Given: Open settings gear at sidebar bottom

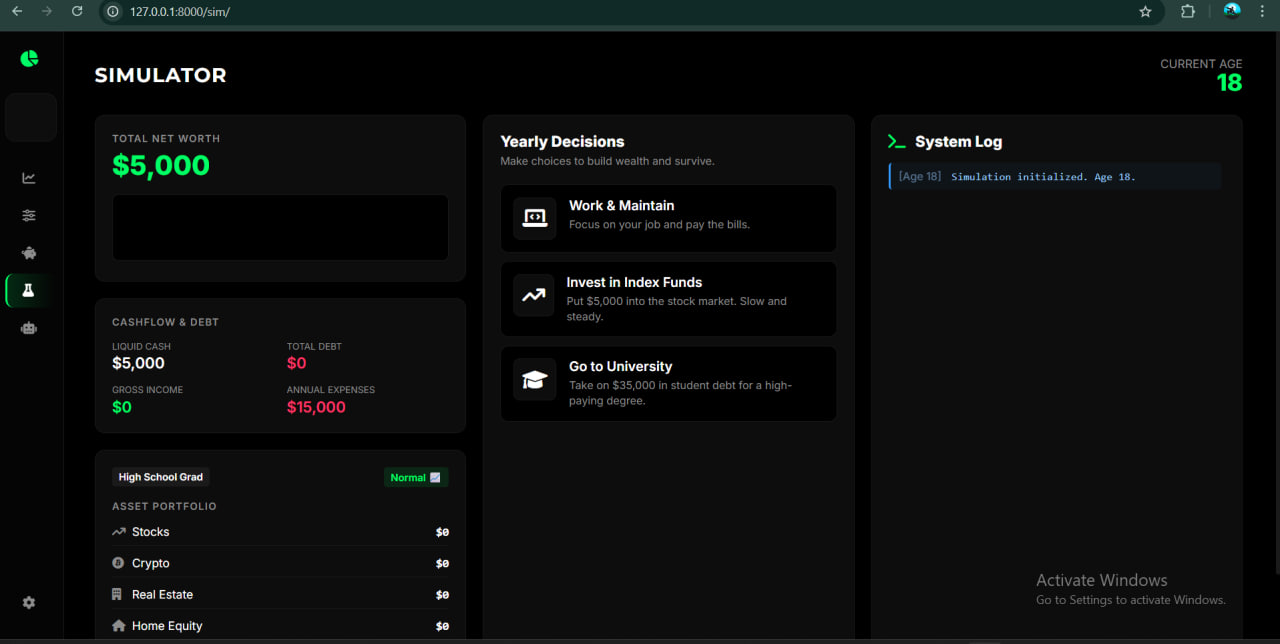Looking at the screenshot, I should point(29,602).
